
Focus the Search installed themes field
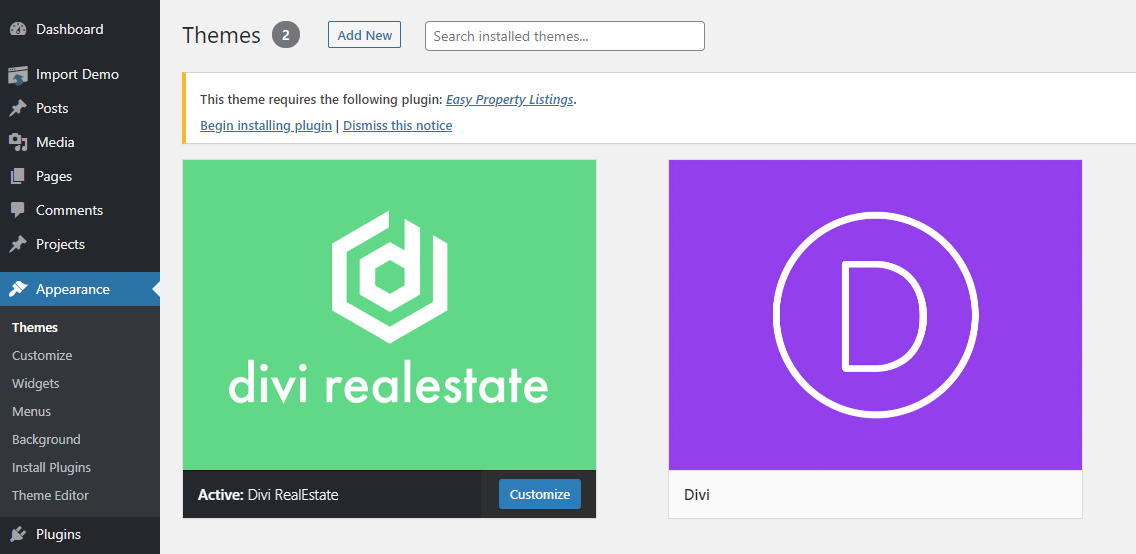564,36
